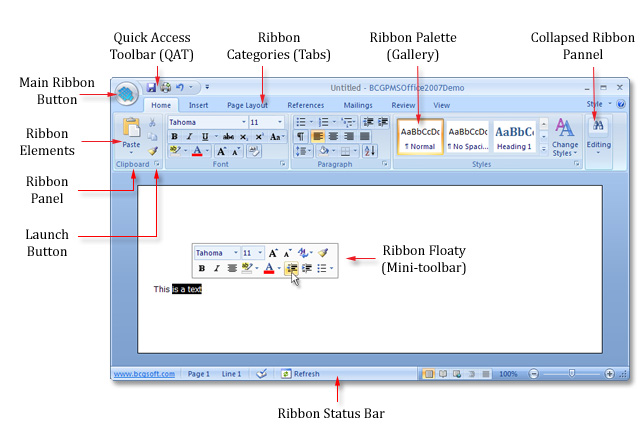The width and height of the screenshot is (640, 431).
Task: Save the document from the Quick Access Toolbar
Action: click(x=151, y=87)
